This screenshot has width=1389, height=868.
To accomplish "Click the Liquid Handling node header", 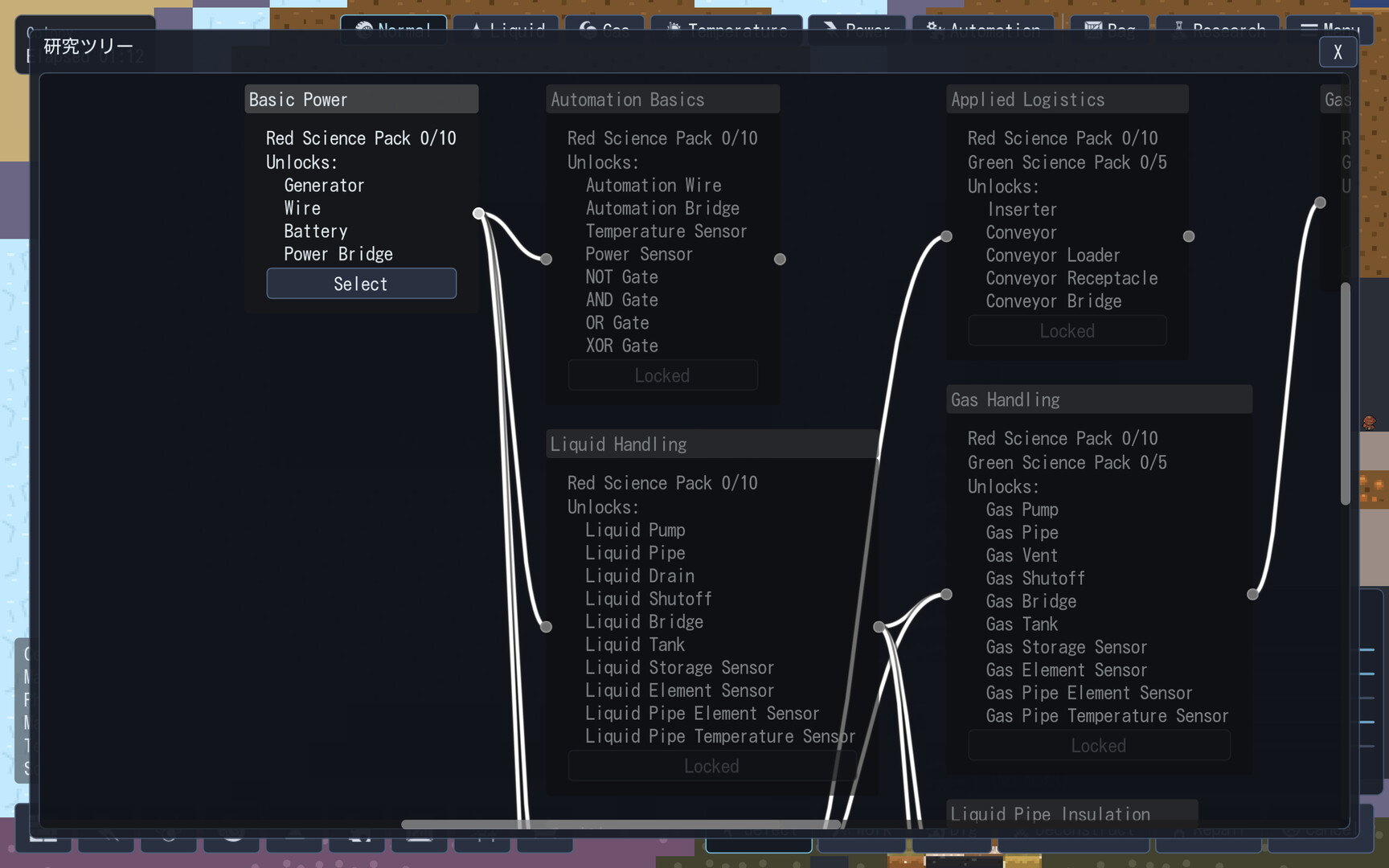I will click(711, 444).
